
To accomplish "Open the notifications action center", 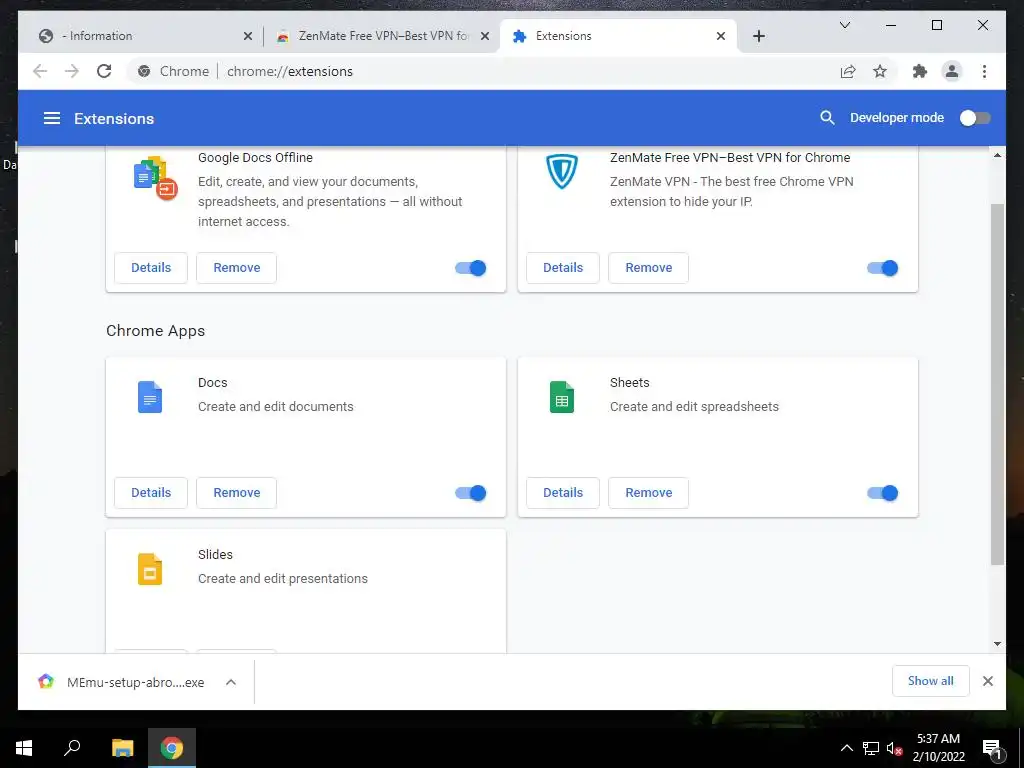I will [x=991, y=748].
